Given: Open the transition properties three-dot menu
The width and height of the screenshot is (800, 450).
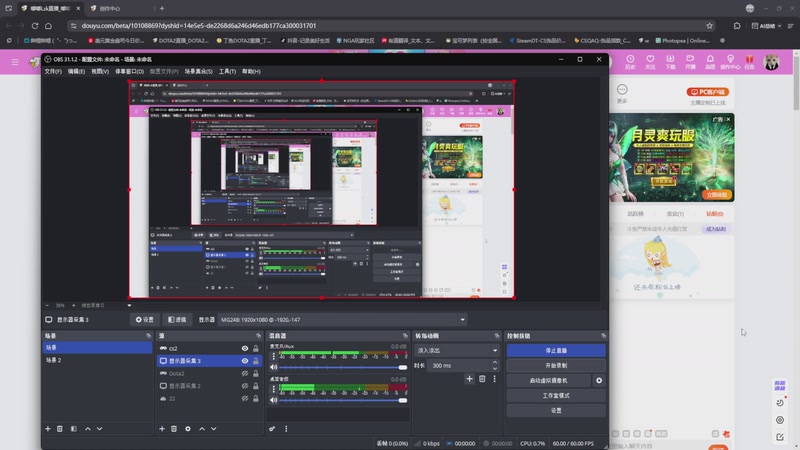Looking at the screenshot, I should 494,379.
